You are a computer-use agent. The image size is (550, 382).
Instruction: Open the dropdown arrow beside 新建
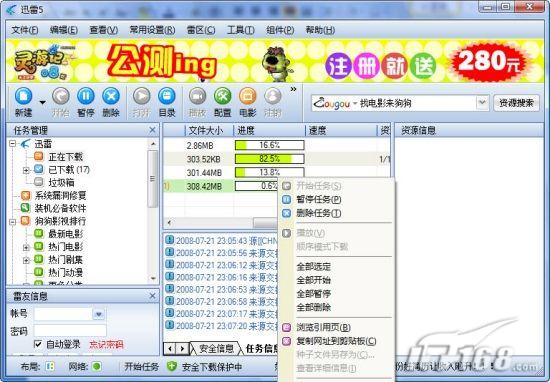[x=42, y=102]
